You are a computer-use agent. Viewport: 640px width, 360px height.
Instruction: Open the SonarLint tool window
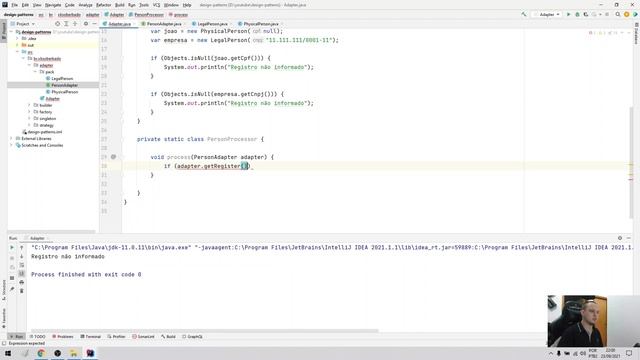click(x=143, y=337)
